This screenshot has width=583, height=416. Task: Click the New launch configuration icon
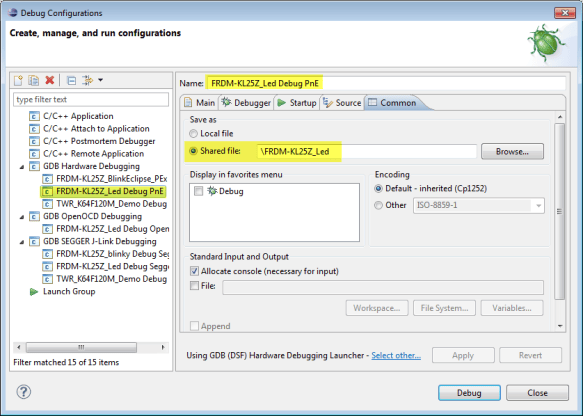click(x=18, y=80)
